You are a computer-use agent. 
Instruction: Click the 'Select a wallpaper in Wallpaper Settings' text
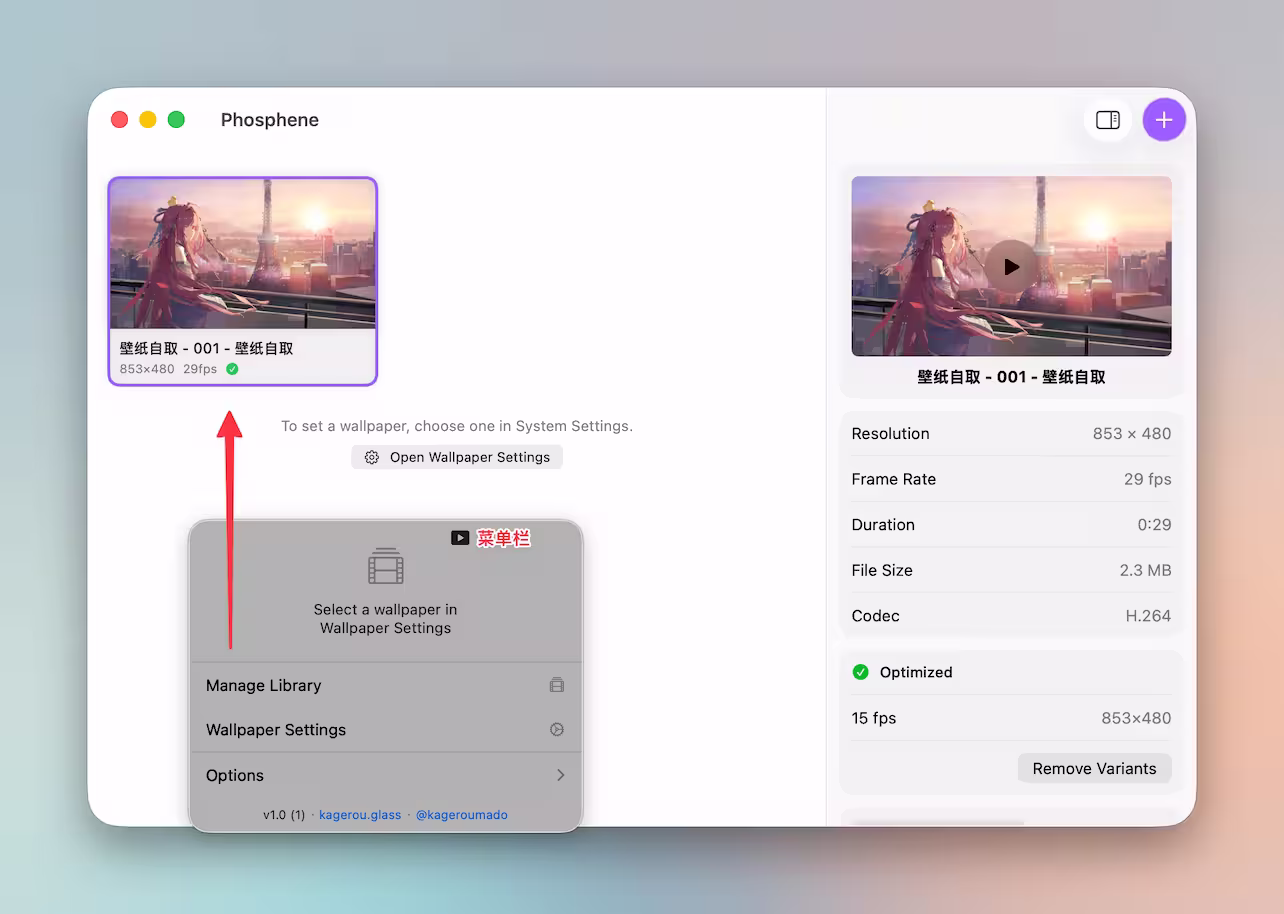(x=385, y=619)
